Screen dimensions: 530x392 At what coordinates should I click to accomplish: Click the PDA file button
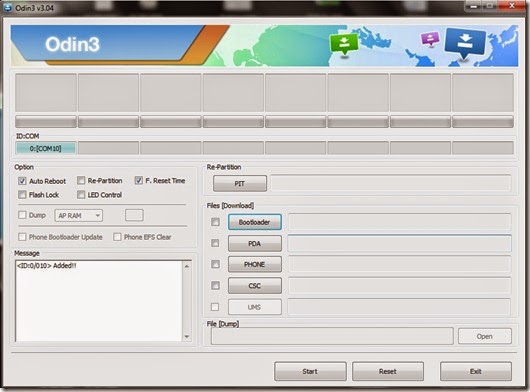pyautogui.click(x=255, y=243)
